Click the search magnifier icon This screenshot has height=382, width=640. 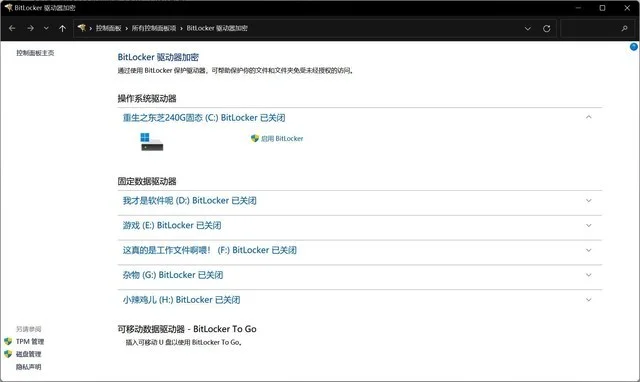(624, 28)
